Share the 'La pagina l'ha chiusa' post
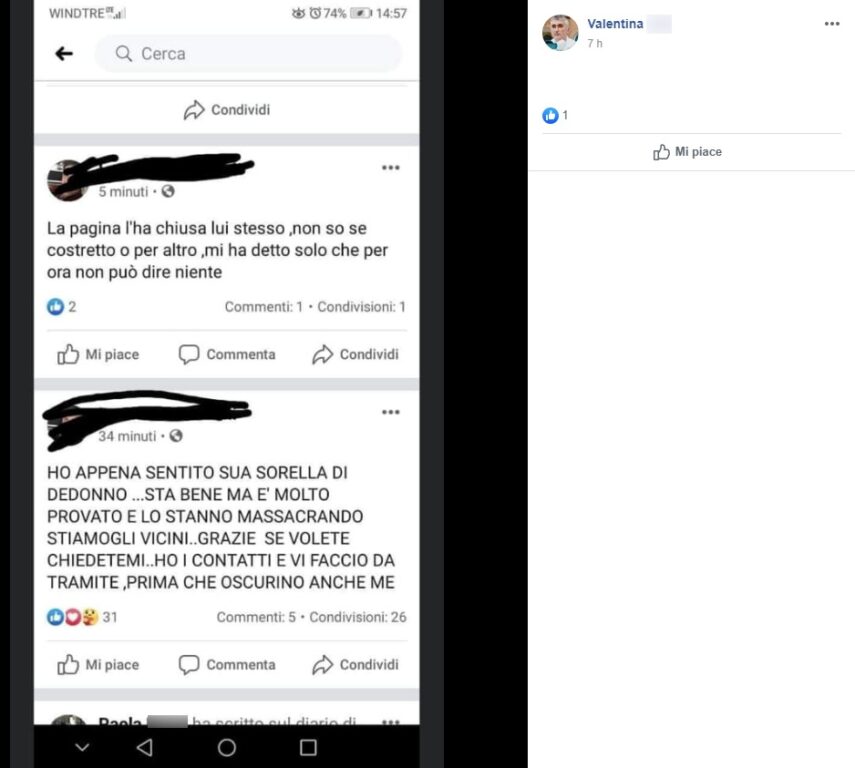The width and height of the screenshot is (855, 768). pyautogui.click(x=356, y=354)
